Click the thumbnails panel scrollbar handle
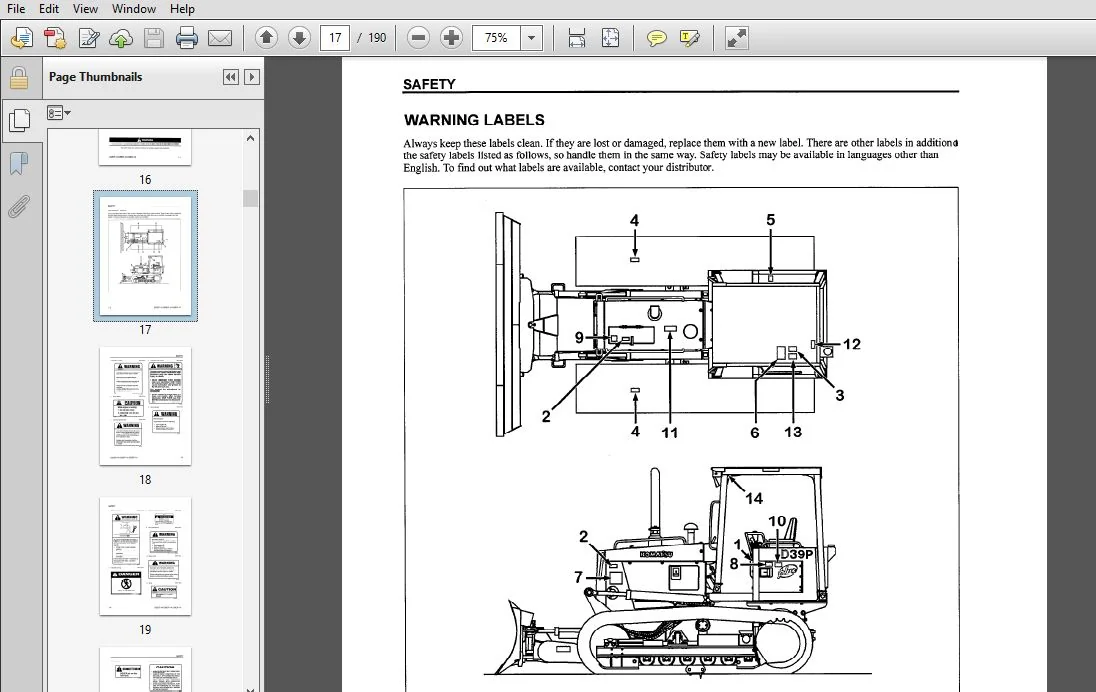Screen dimensions: 1096x692 point(250,199)
